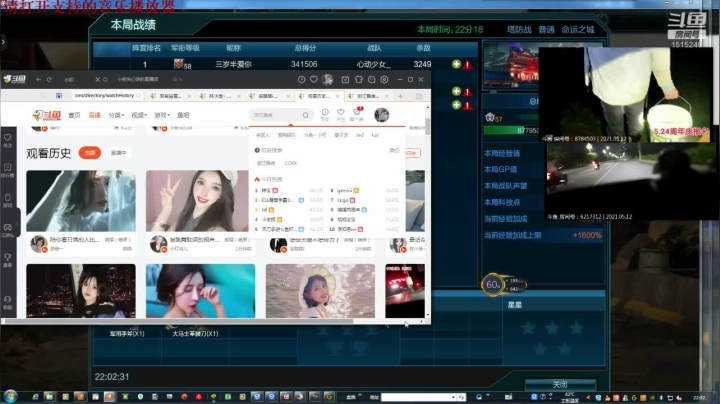Go to 直播 in page navigation
This screenshot has height=404, width=720.
pyautogui.click(x=95, y=115)
